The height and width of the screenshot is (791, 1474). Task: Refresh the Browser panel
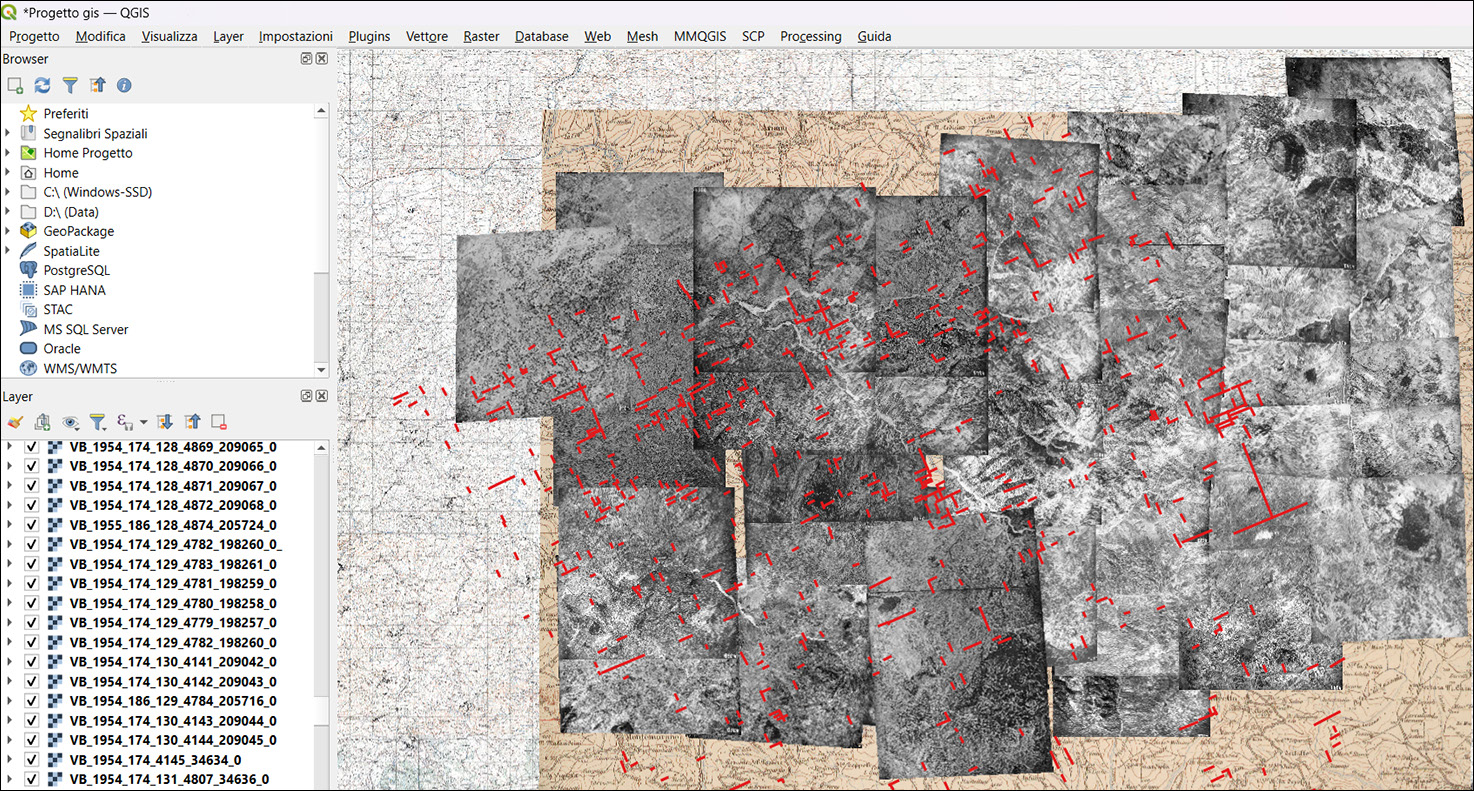click(42, 86)
